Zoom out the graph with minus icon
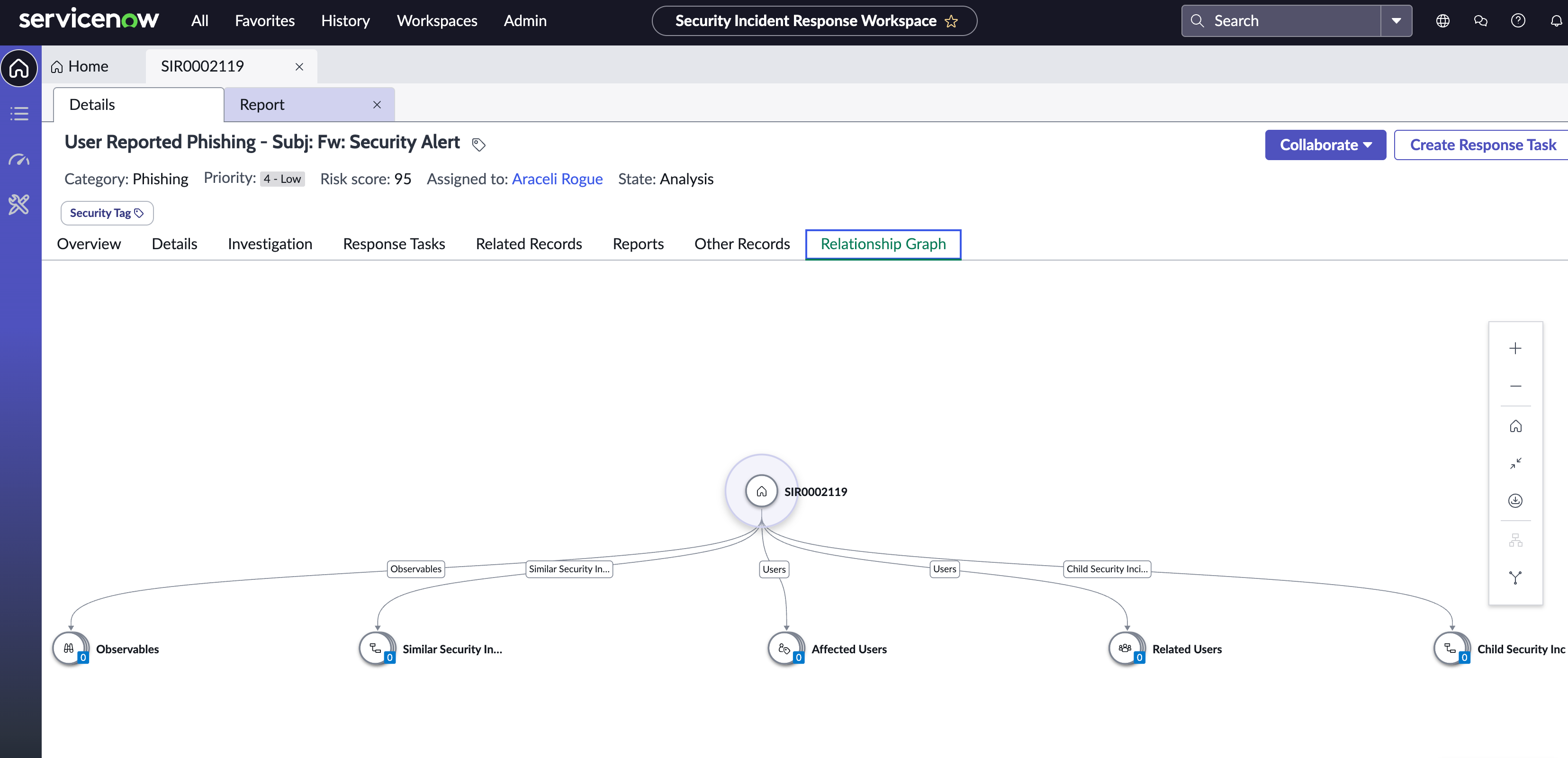 coord(1515,386)
